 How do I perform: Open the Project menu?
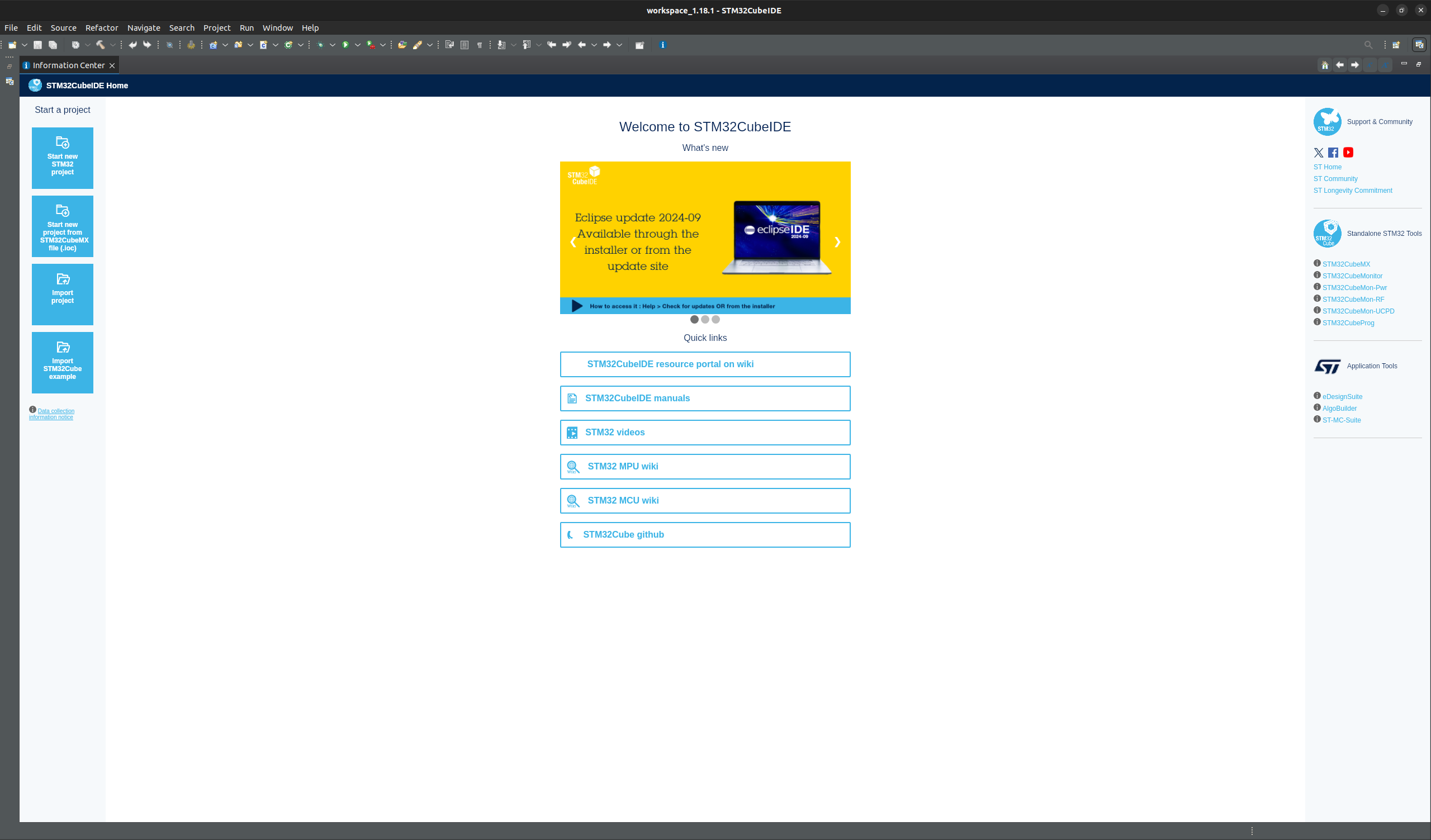click(x=217, y=28)
